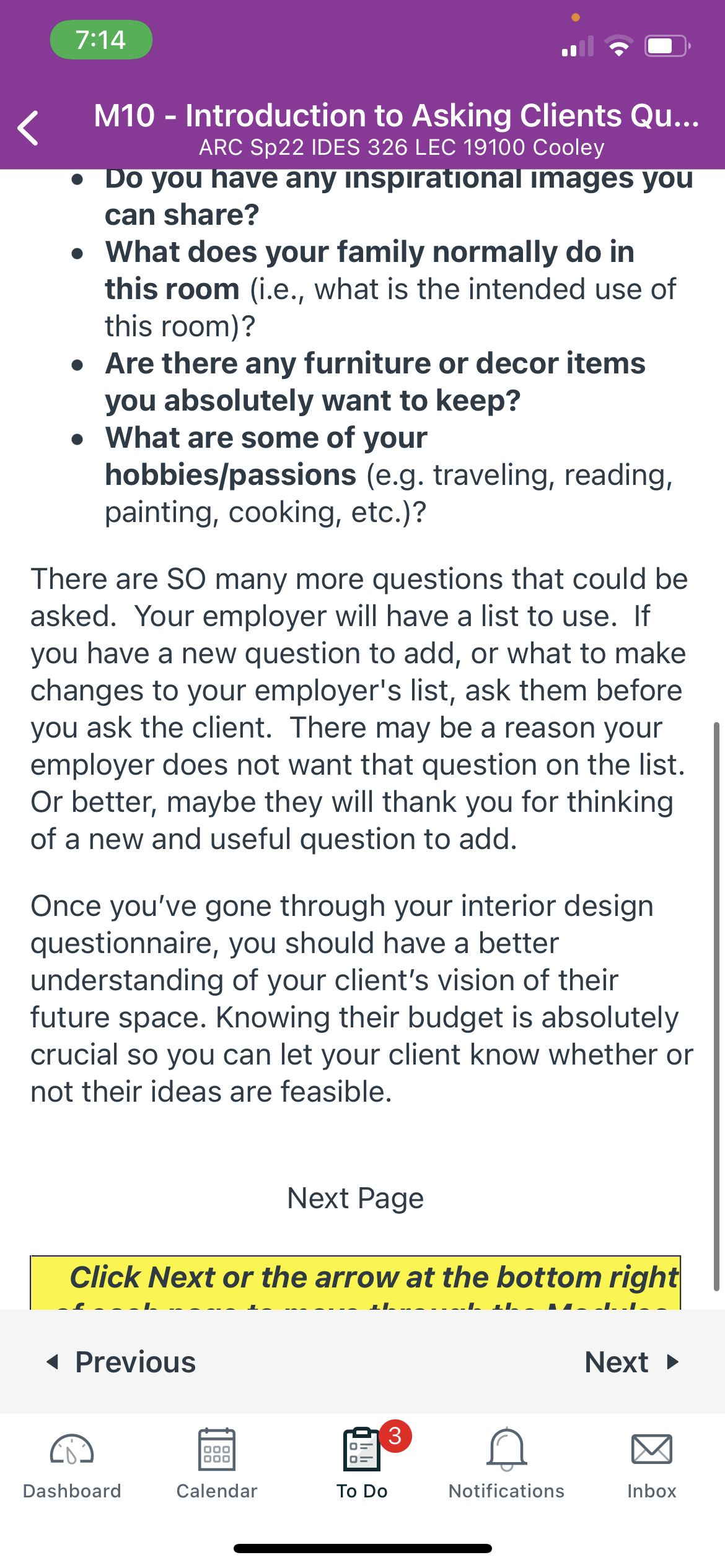Go to the Next module page

[632, 1362]
